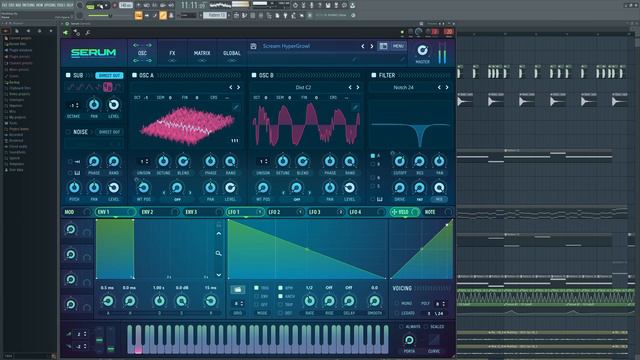Click the OSC B wavetable edit pencil

click(x=356, y=107)
